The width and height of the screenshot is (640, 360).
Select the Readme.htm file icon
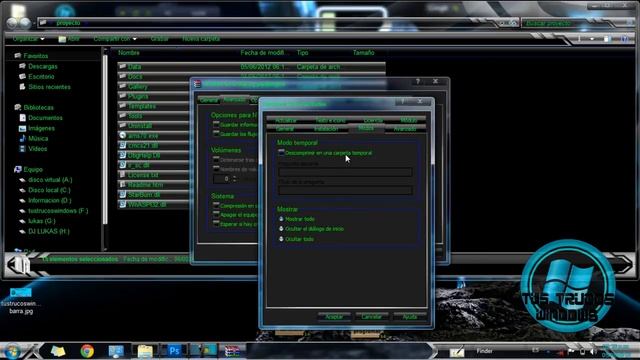[x=122, y=184]
